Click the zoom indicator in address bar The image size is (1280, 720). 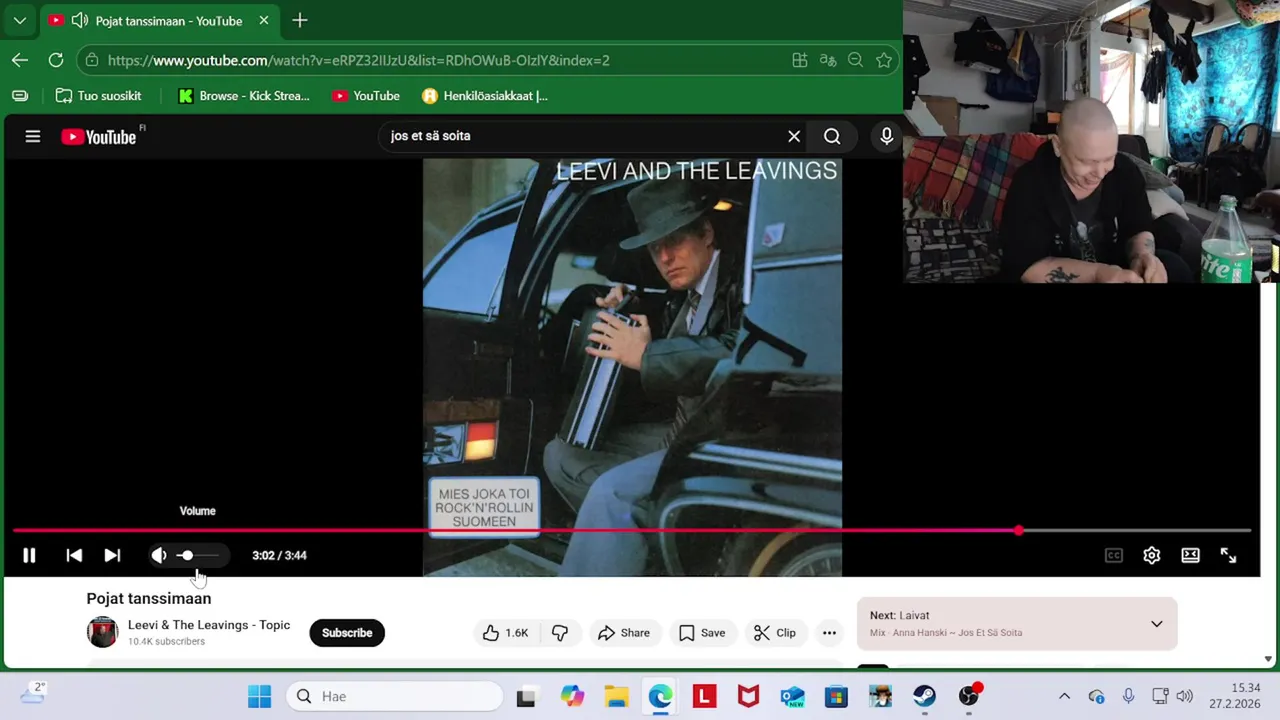tap(855, 60)
